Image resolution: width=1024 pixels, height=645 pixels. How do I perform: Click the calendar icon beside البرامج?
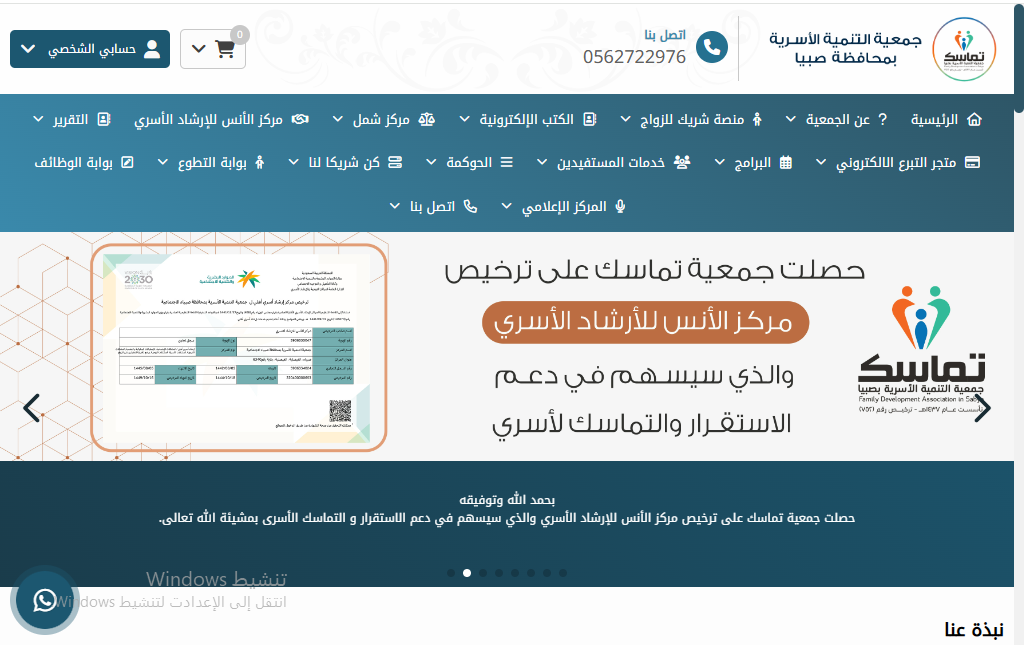click(786, 163)
